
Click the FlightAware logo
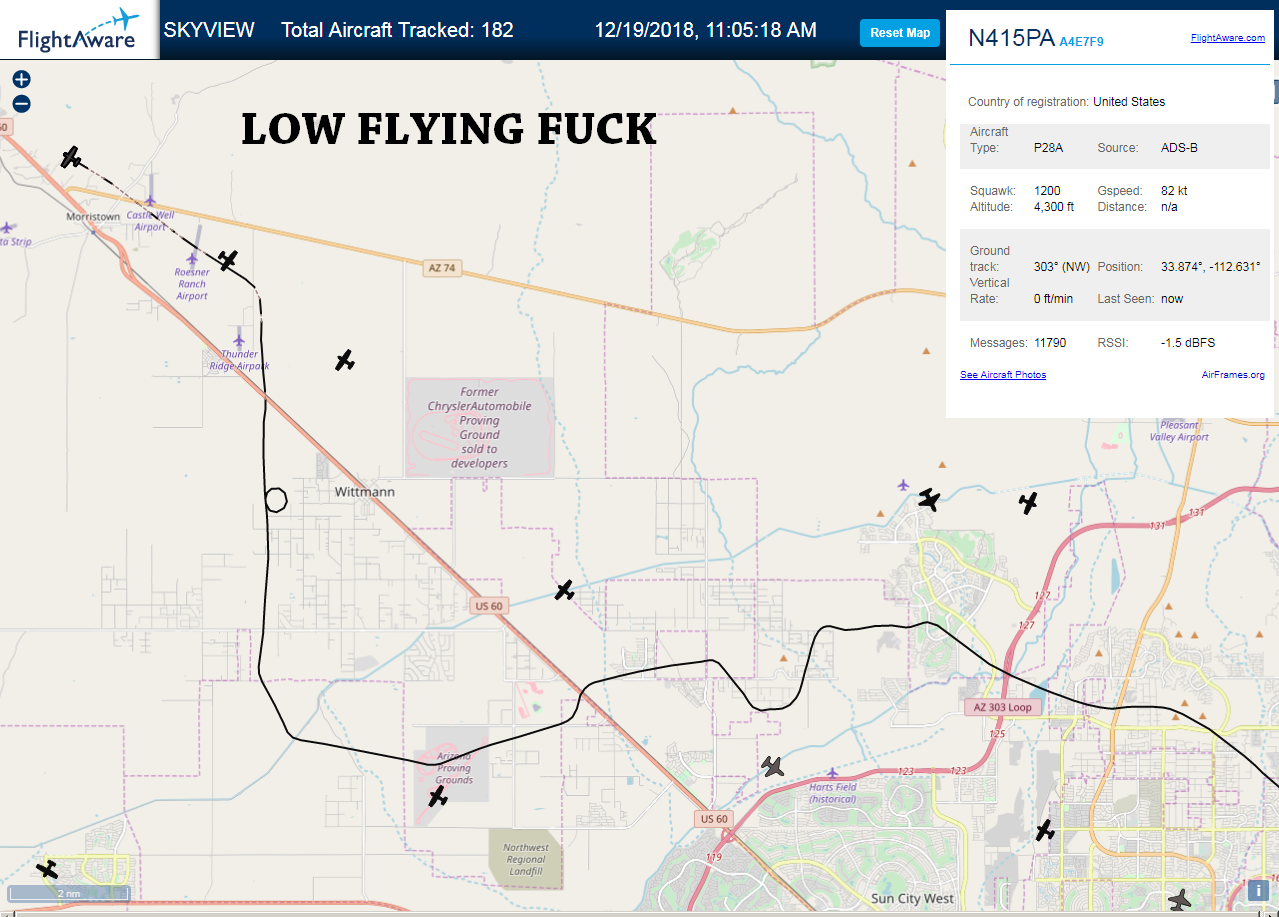coord(78,30)
